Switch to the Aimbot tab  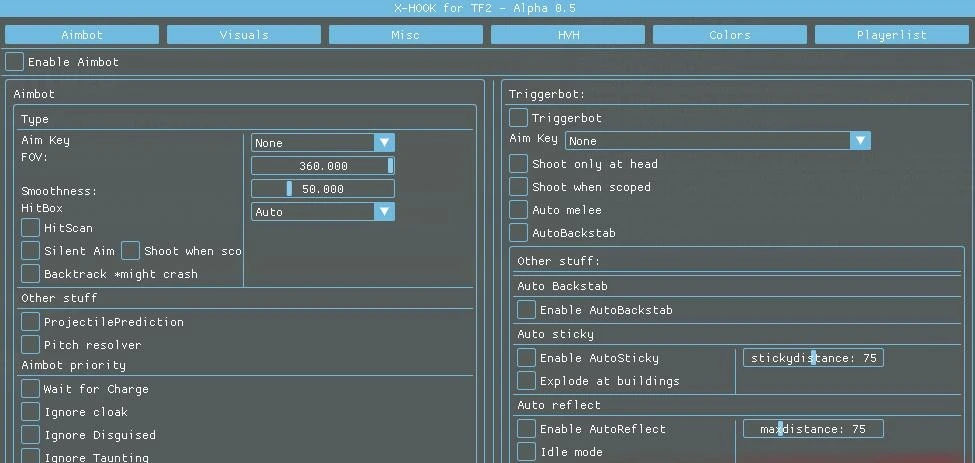coord(81,35)
